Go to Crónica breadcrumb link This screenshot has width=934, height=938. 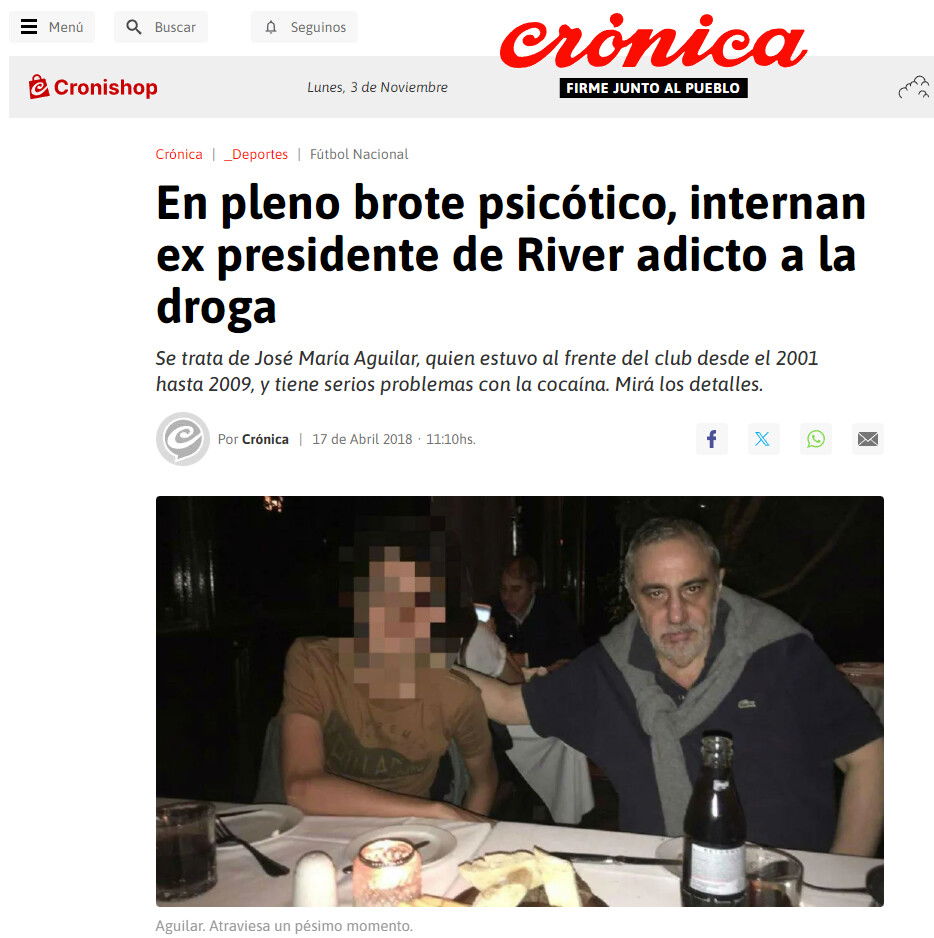179,154
